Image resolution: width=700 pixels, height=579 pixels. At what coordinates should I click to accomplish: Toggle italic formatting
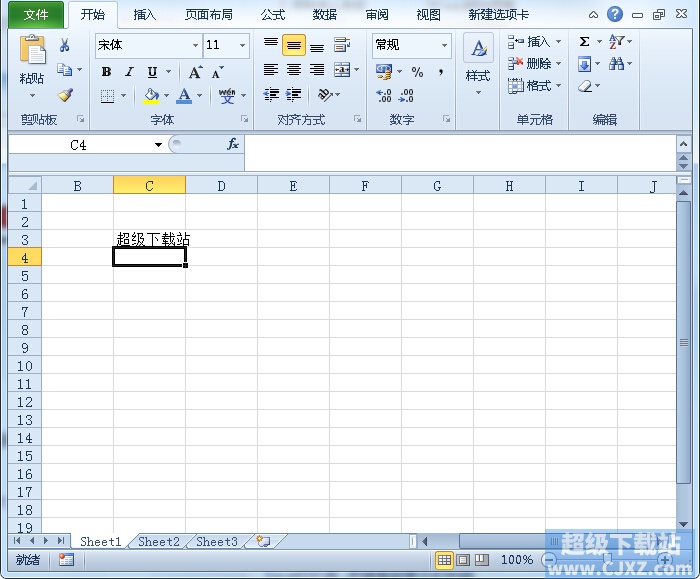(x=129, y=72)
